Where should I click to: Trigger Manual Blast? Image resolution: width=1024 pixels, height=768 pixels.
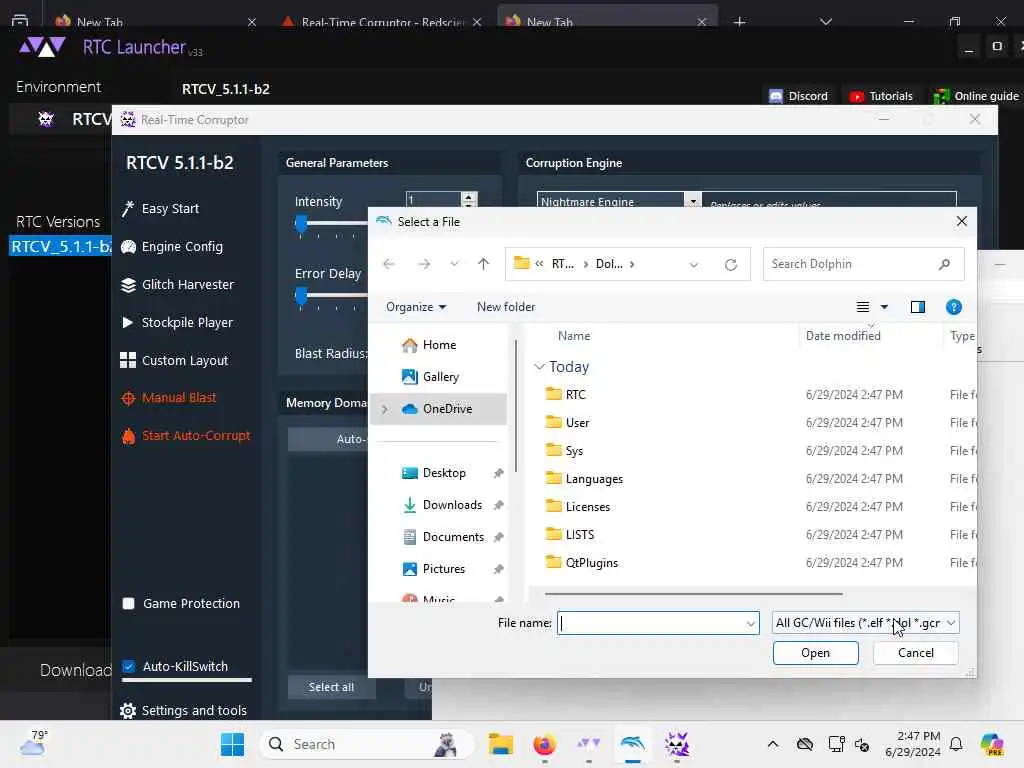(168, 398)
